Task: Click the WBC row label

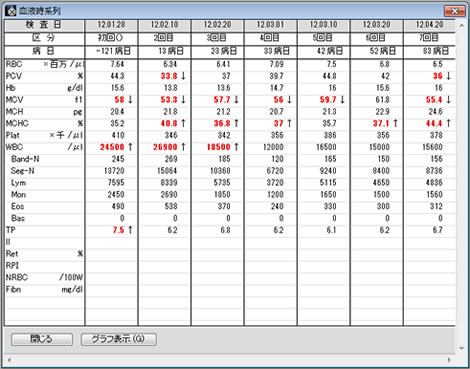Action: click(x=14, y=147)
